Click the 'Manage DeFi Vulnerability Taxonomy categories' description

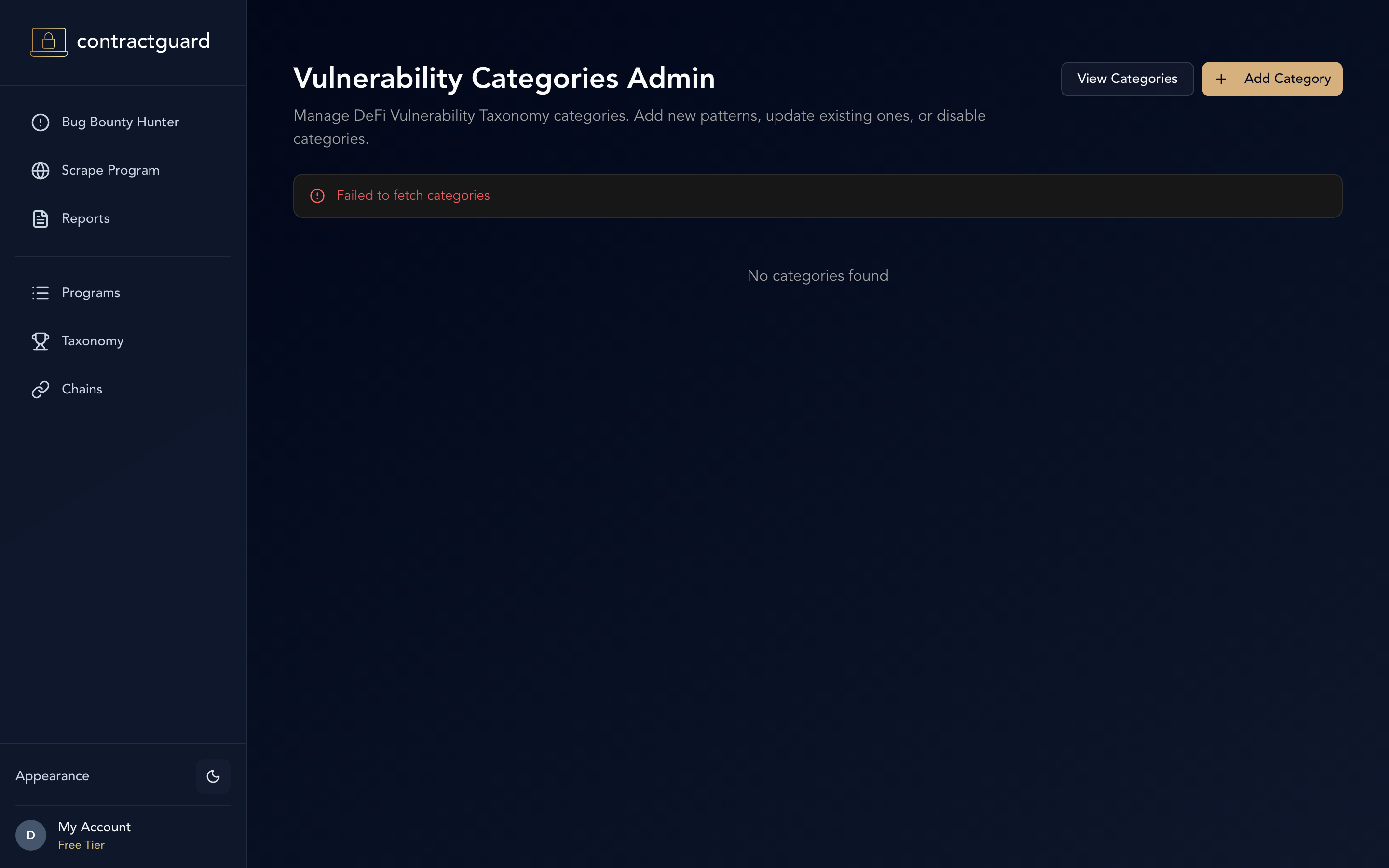click(640, 127)
